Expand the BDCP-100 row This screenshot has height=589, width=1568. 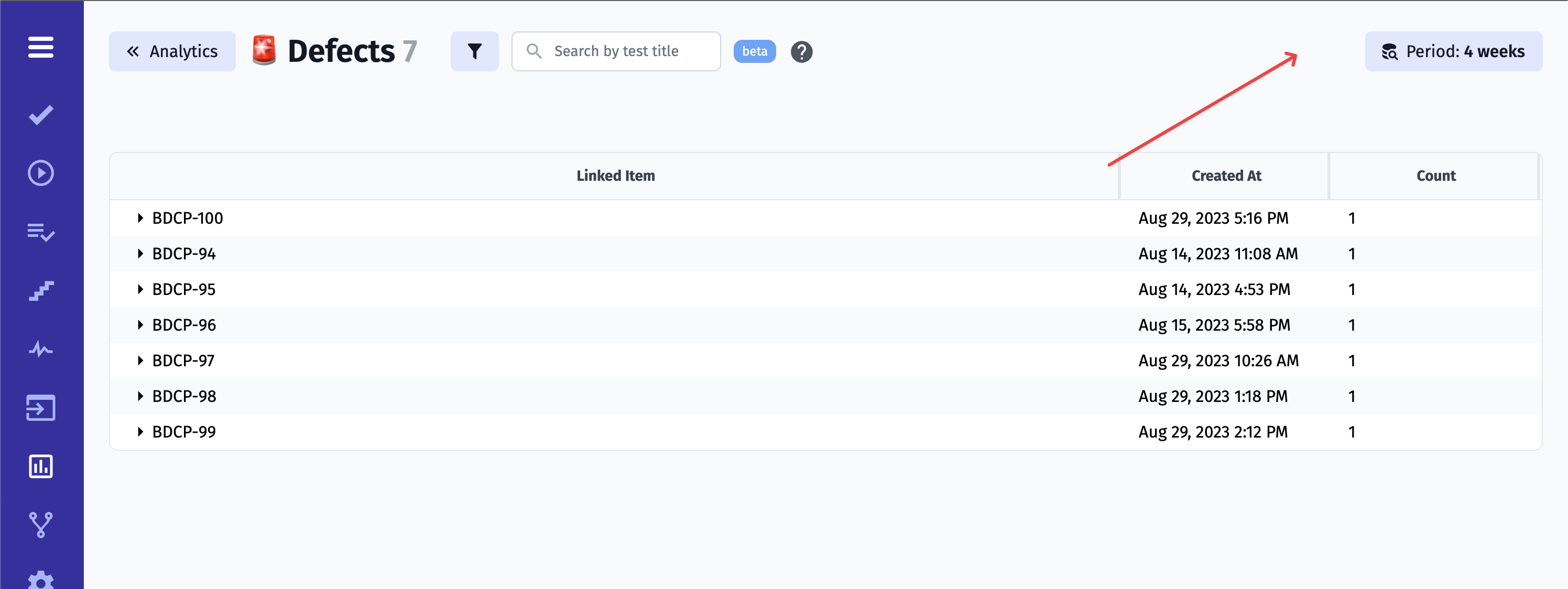(x=140, y=218)
